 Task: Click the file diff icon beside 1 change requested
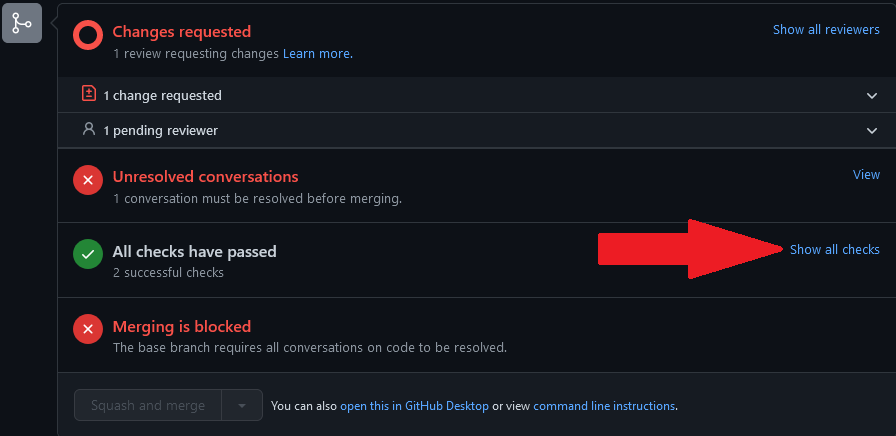(89, 95)
